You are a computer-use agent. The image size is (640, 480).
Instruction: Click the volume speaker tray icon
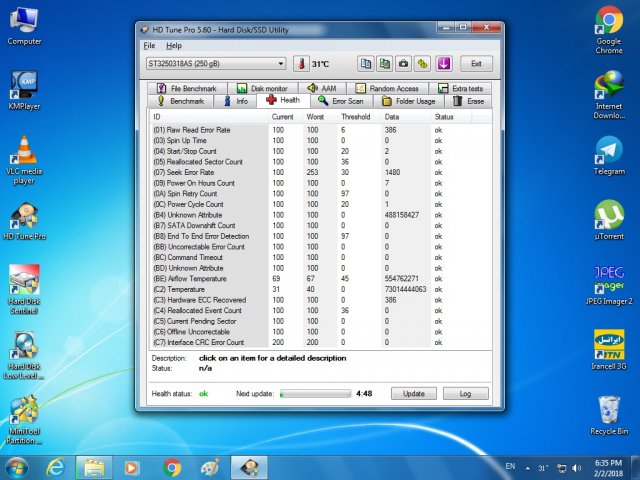577,468
